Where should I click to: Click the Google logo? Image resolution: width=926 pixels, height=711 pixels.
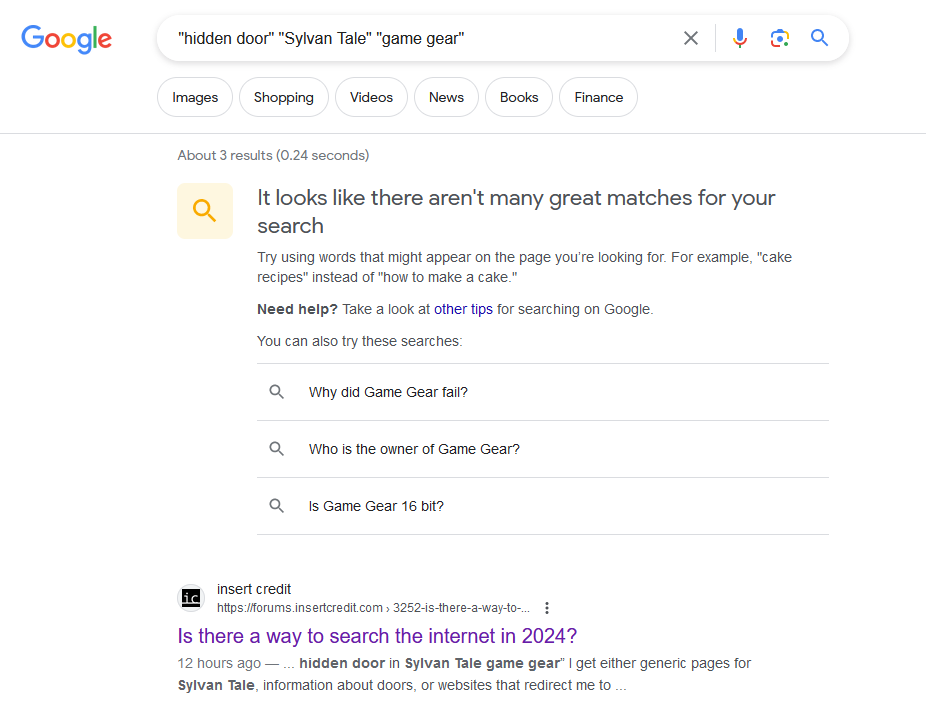pyautogui.click(x=66, y=39)
